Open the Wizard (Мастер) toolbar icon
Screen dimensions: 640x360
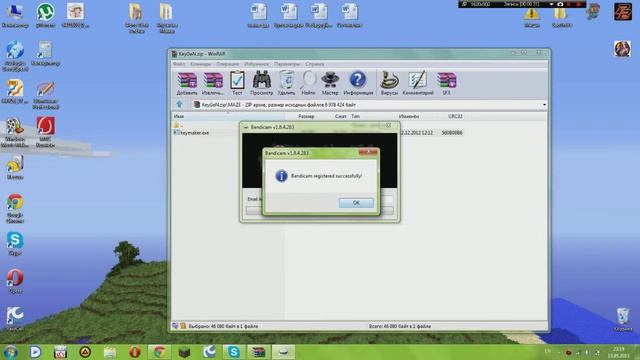click(x=330, y=83)
